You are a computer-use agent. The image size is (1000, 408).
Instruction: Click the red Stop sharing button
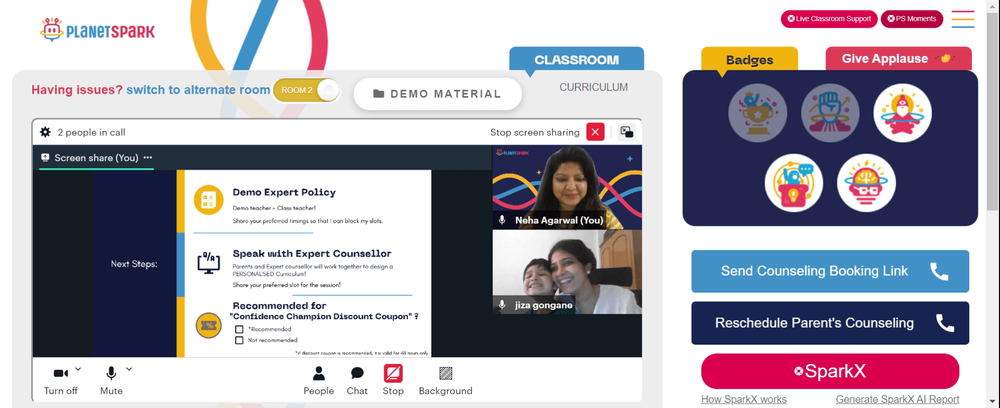pyautogui.click(x=393, y=381)
